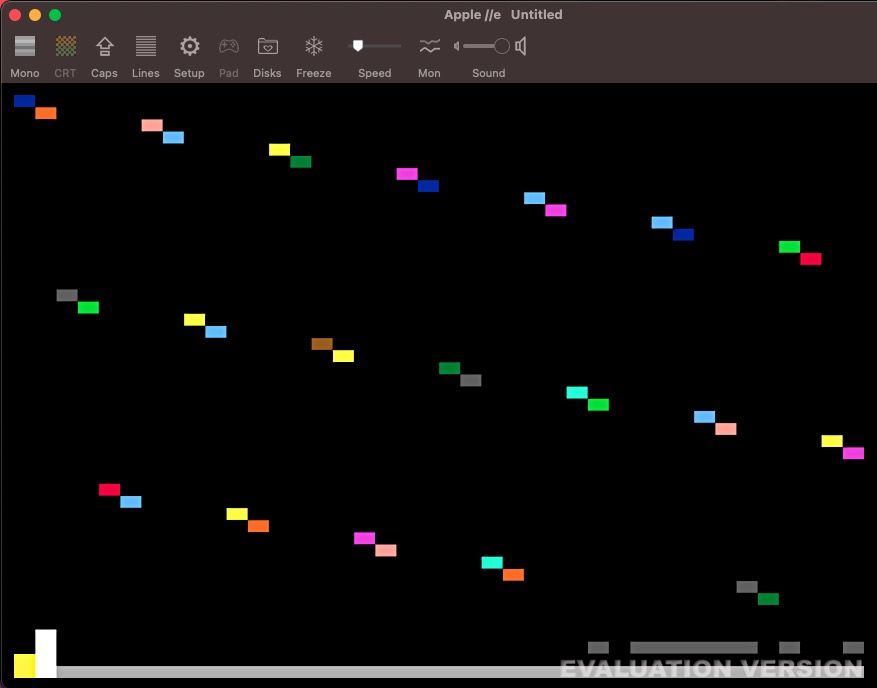Image resolution: width=877 pixels, height=688 pixels.
Task: Click the loud speaker icon
Action: [x=521, y=46]
